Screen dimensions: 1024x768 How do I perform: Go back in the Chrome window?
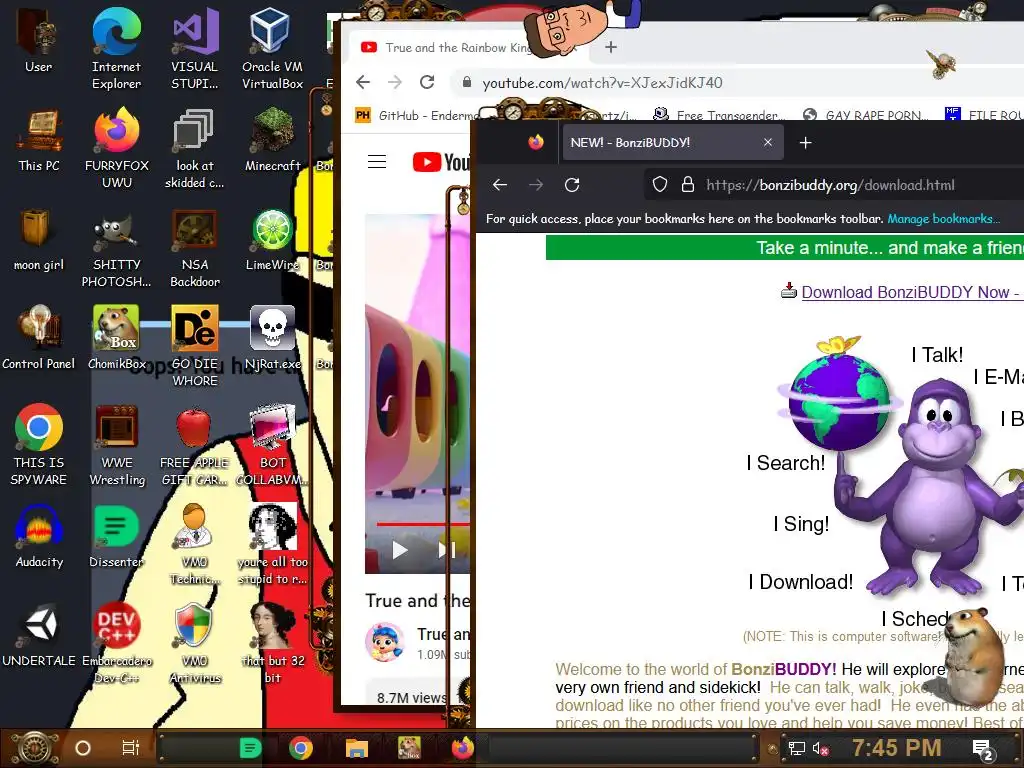click(363, 82)
